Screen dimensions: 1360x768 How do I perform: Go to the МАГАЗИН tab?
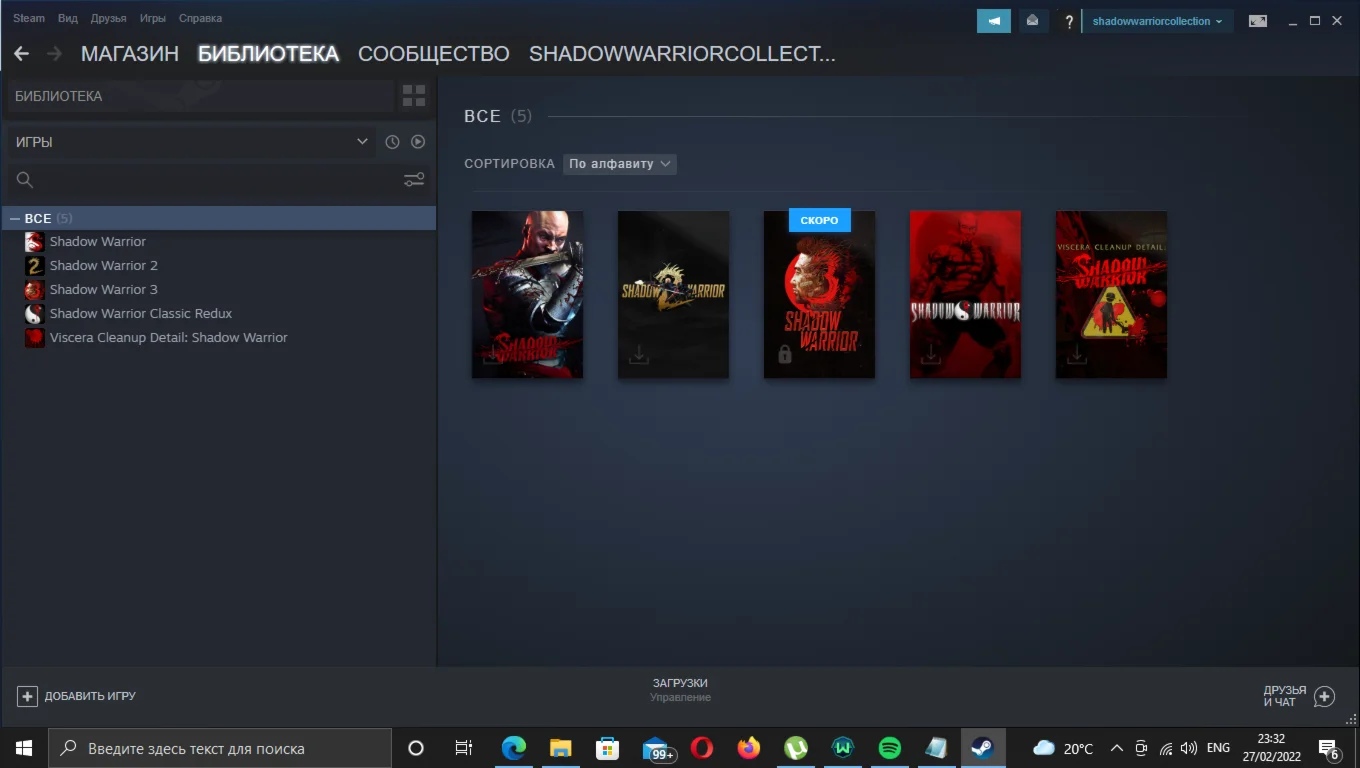(x=130, y=54)
